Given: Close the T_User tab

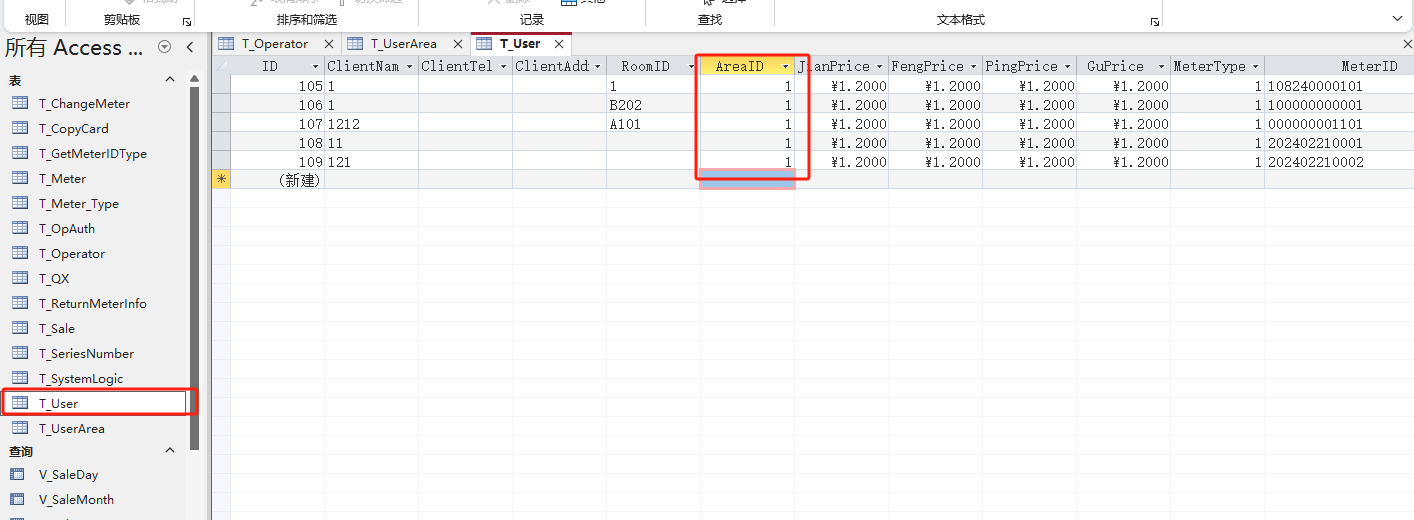Looking at the screenshot, I should point(559,44).
